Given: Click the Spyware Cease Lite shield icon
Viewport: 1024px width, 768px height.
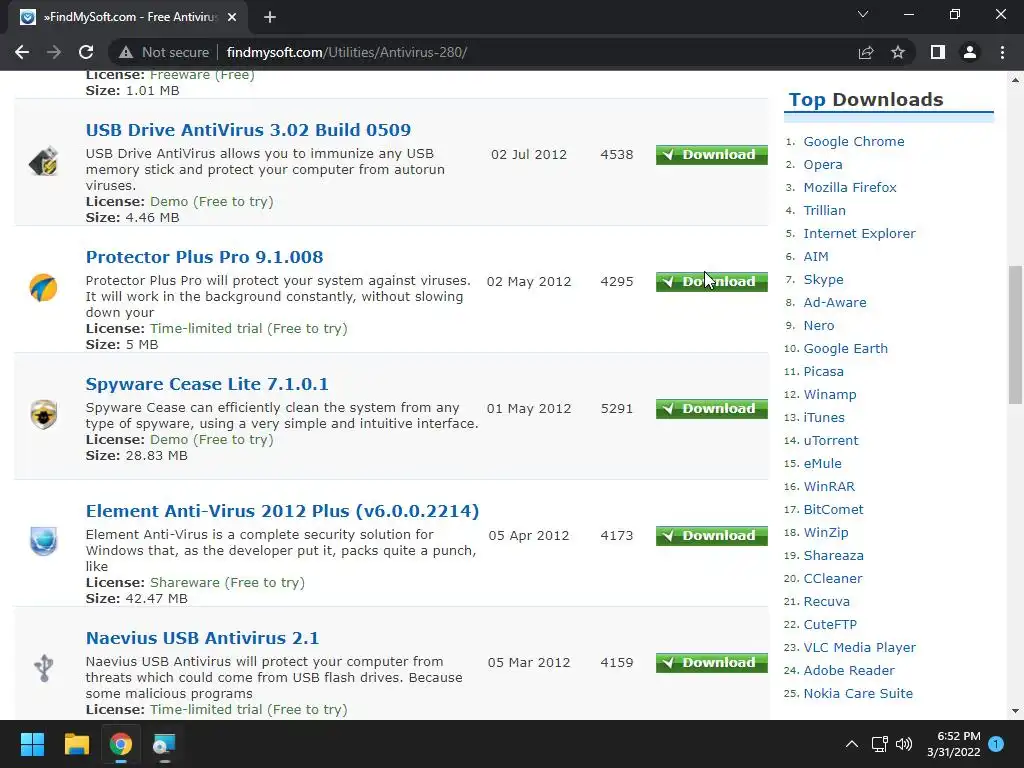Looking at the screenshot, I should 44,415.
